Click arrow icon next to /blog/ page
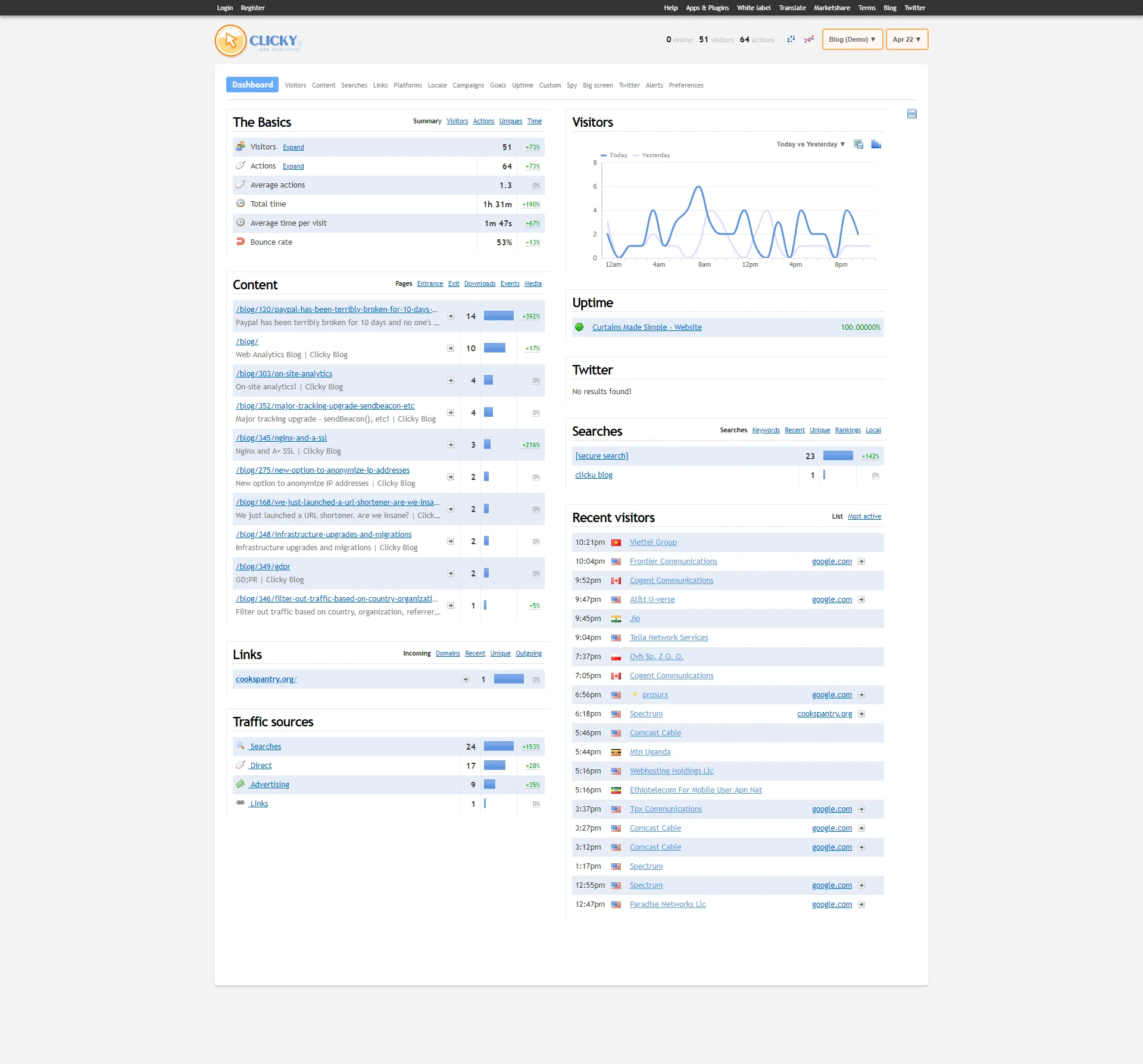Viewport: 1143px width, 1064px height. 451,348
